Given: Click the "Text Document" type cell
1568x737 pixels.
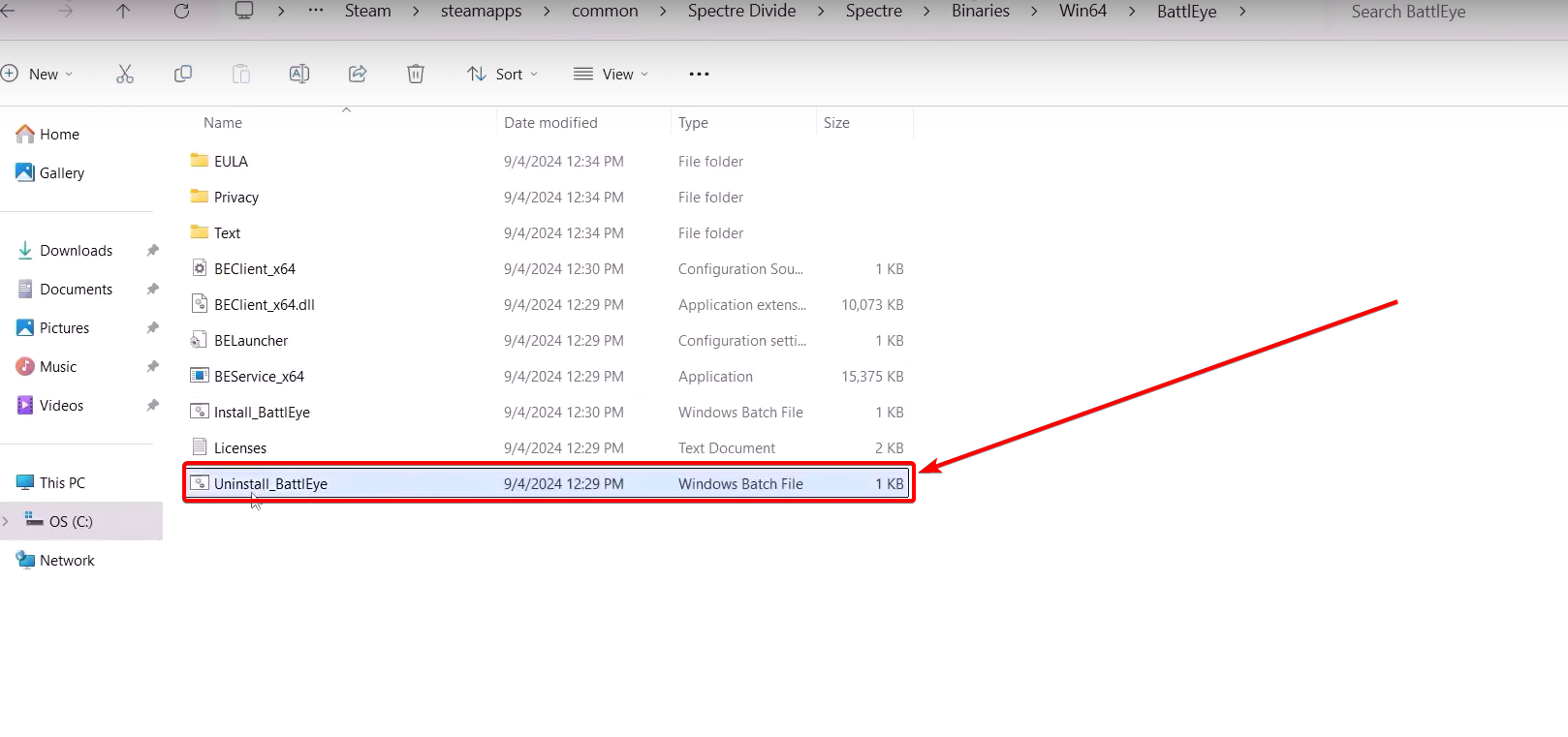Looking at the screenshot, I should 727,447.
